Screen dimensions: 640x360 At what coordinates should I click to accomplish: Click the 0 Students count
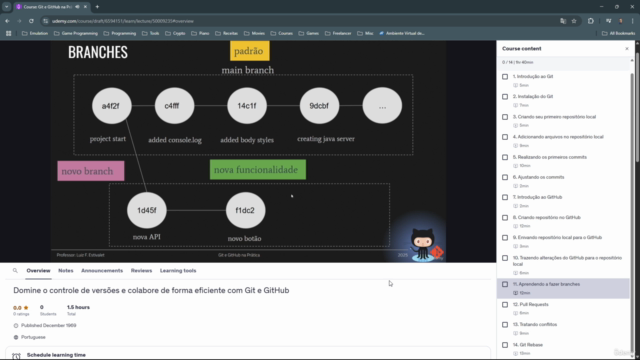click(42, 307)
